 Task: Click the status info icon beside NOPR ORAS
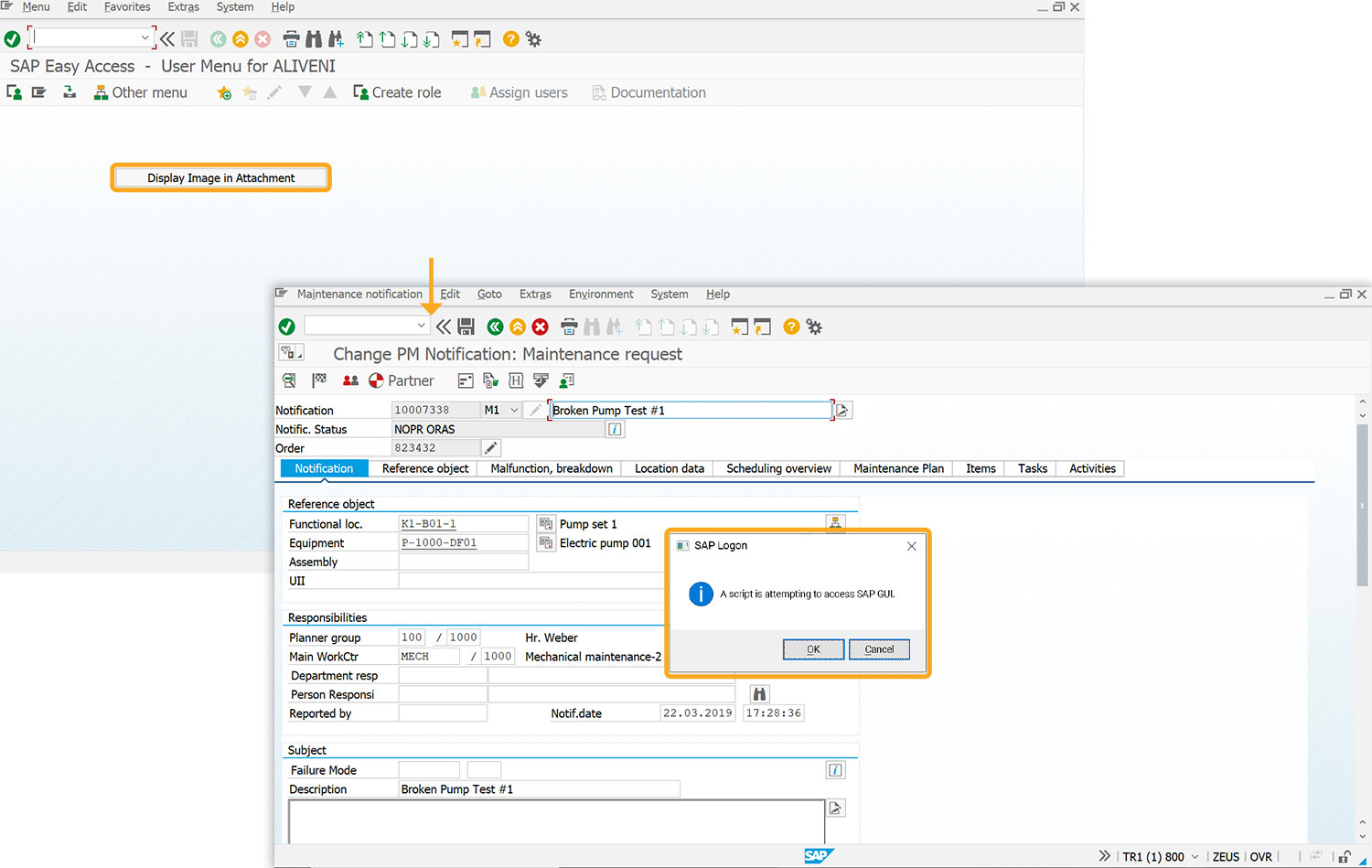coord(615,429)
